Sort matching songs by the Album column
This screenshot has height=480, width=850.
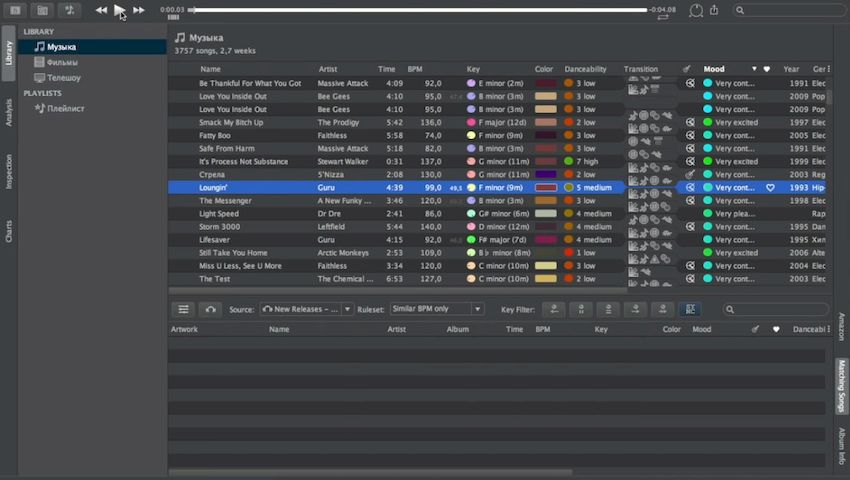tap(458, 329)
